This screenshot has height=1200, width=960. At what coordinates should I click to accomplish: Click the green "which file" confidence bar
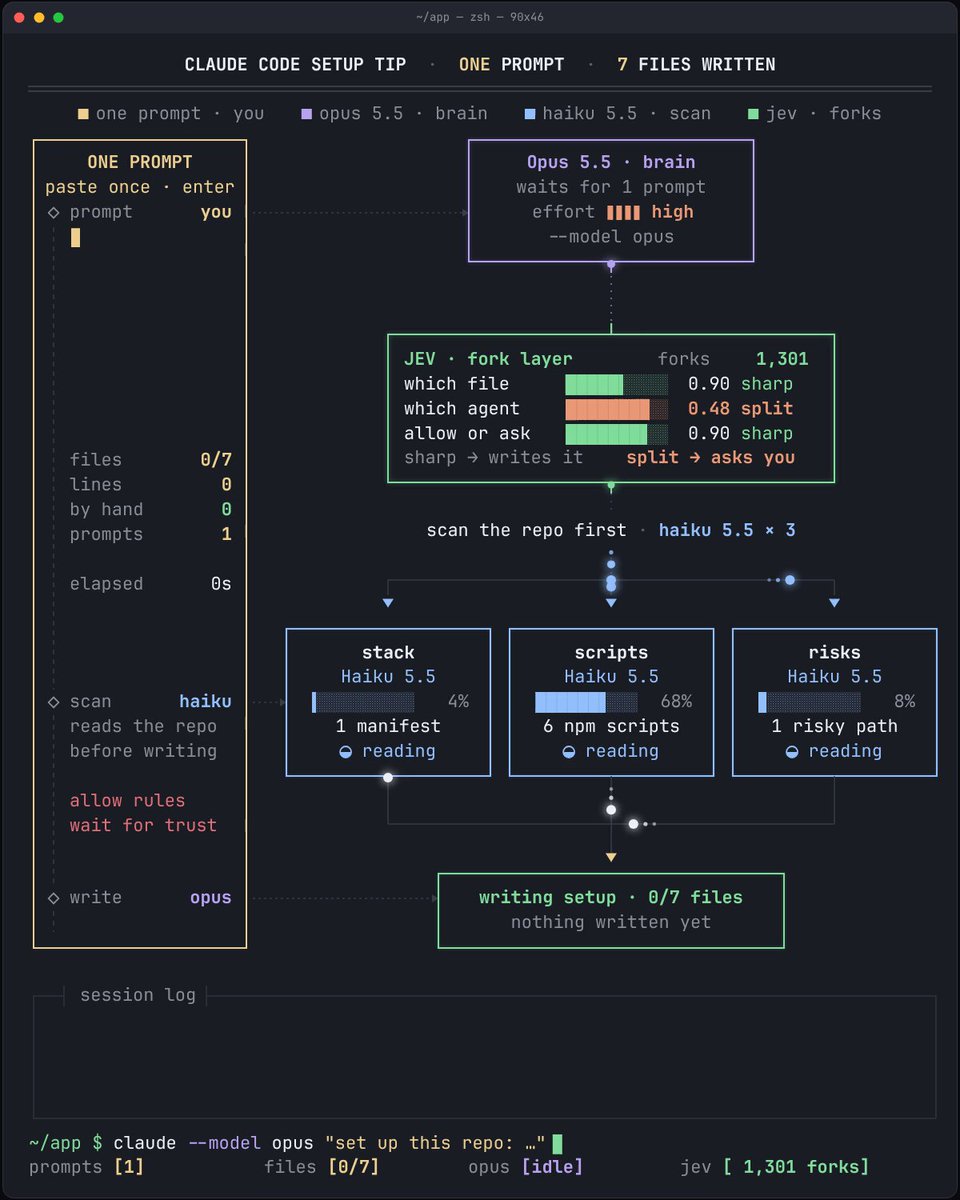pos(617,384)
